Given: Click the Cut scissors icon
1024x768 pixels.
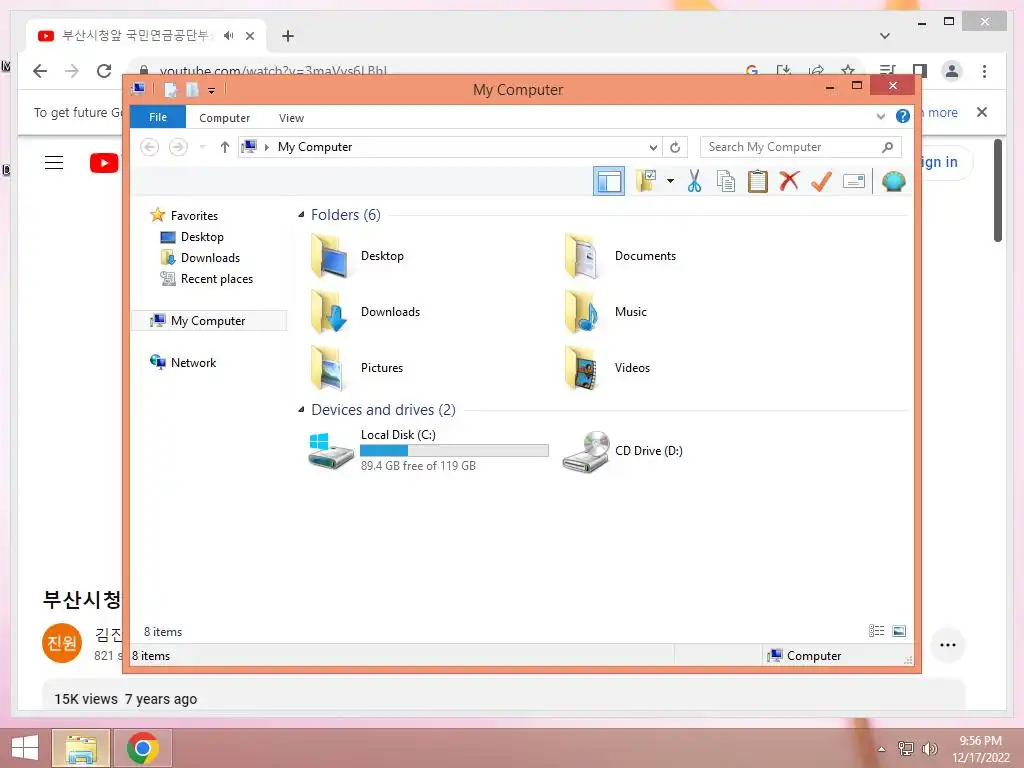Looking at the screenshot, I should pyautogui.click(x=694, y=181).
